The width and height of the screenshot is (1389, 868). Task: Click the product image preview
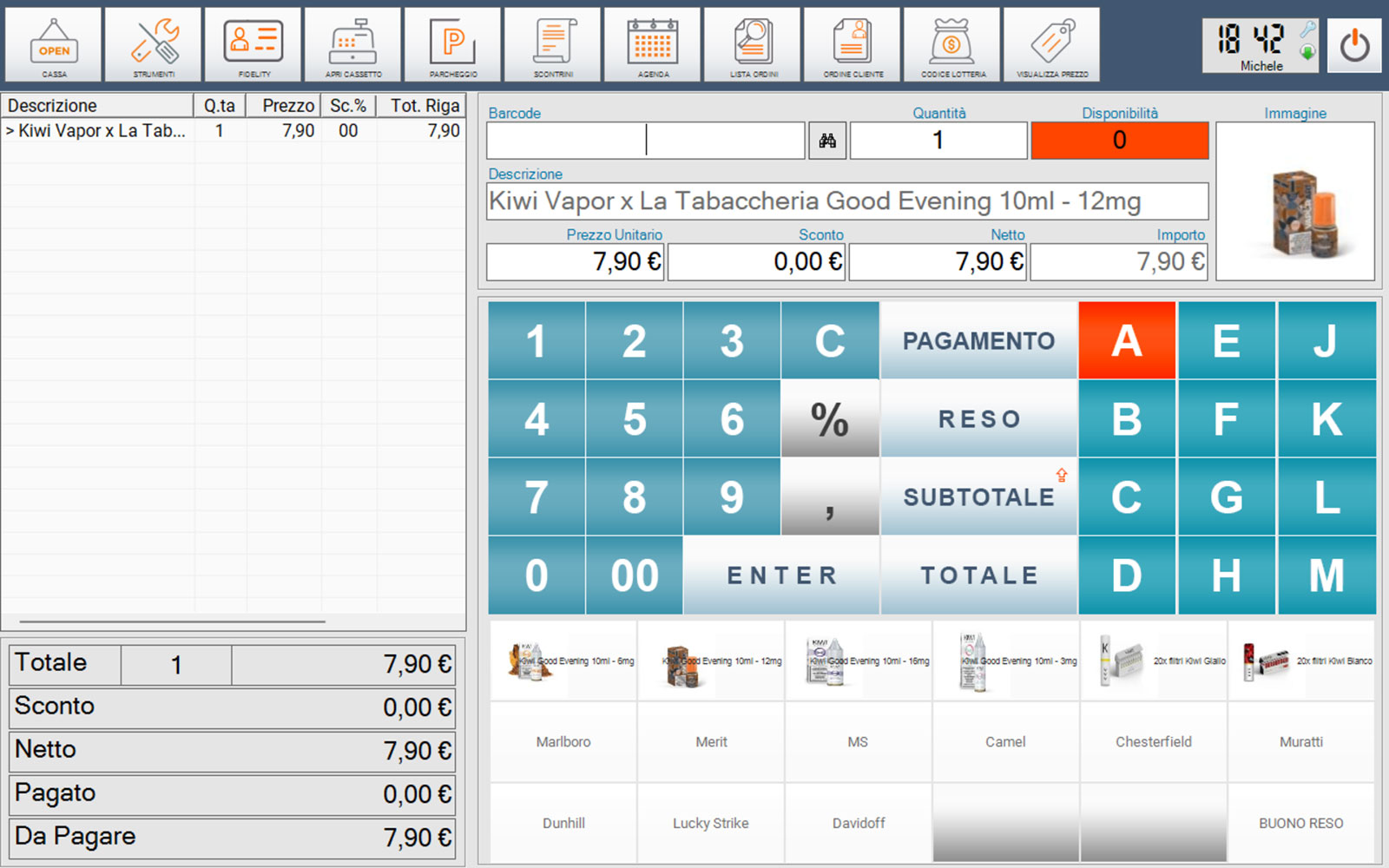[1295, 201]
